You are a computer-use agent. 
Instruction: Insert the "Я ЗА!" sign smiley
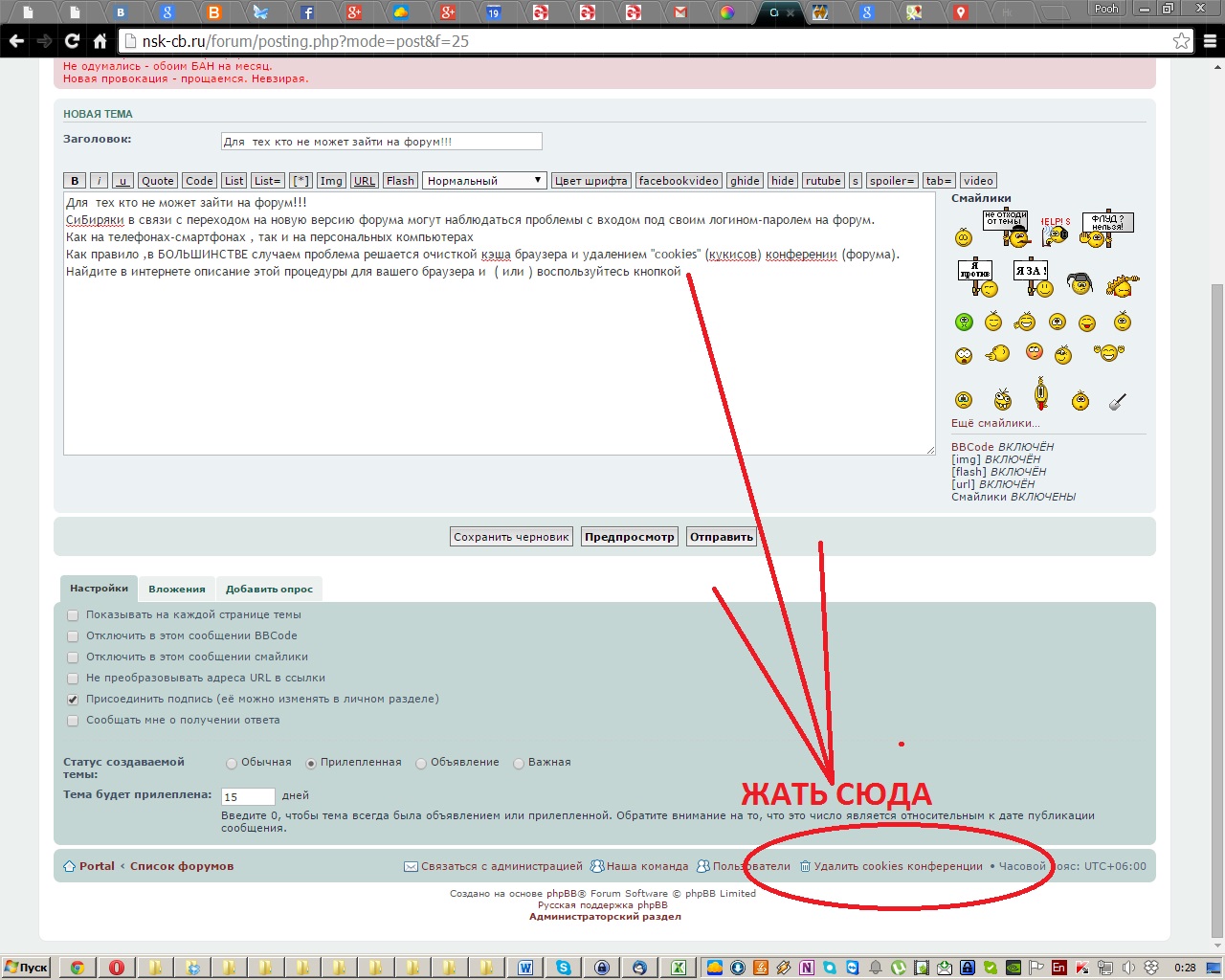[x=1033, y=278]
